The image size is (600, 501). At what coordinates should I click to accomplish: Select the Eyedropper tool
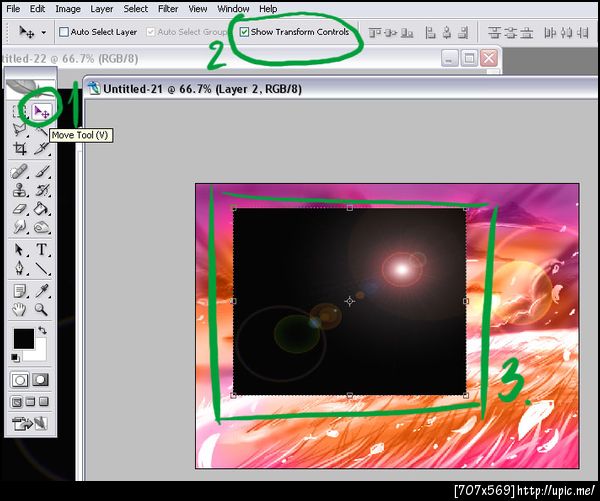pyautogui.click(x=41, y=291)
